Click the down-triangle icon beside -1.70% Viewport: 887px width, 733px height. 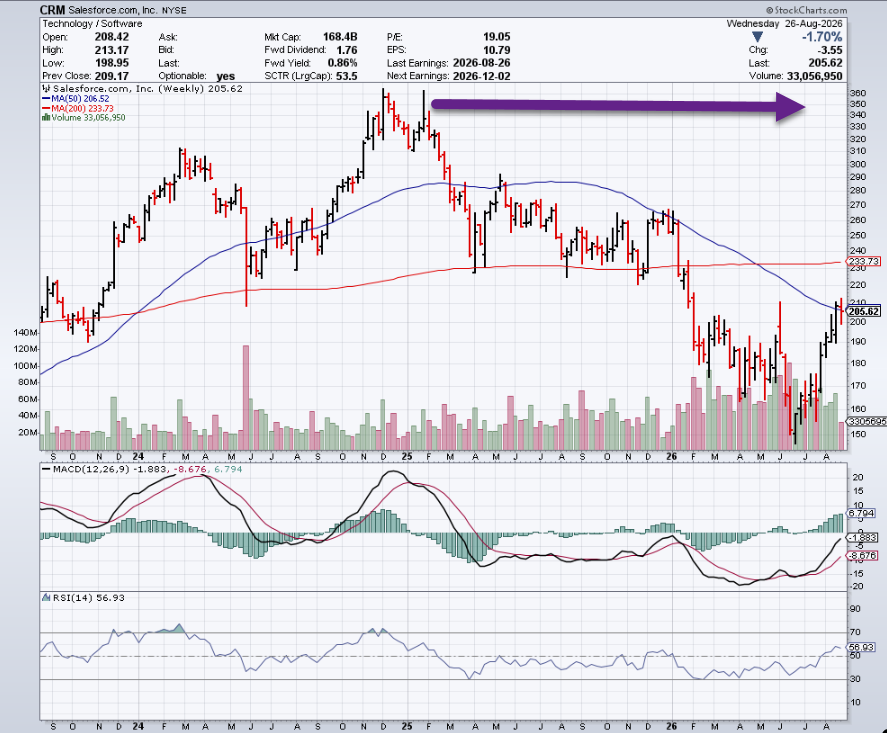coord(757,37)
